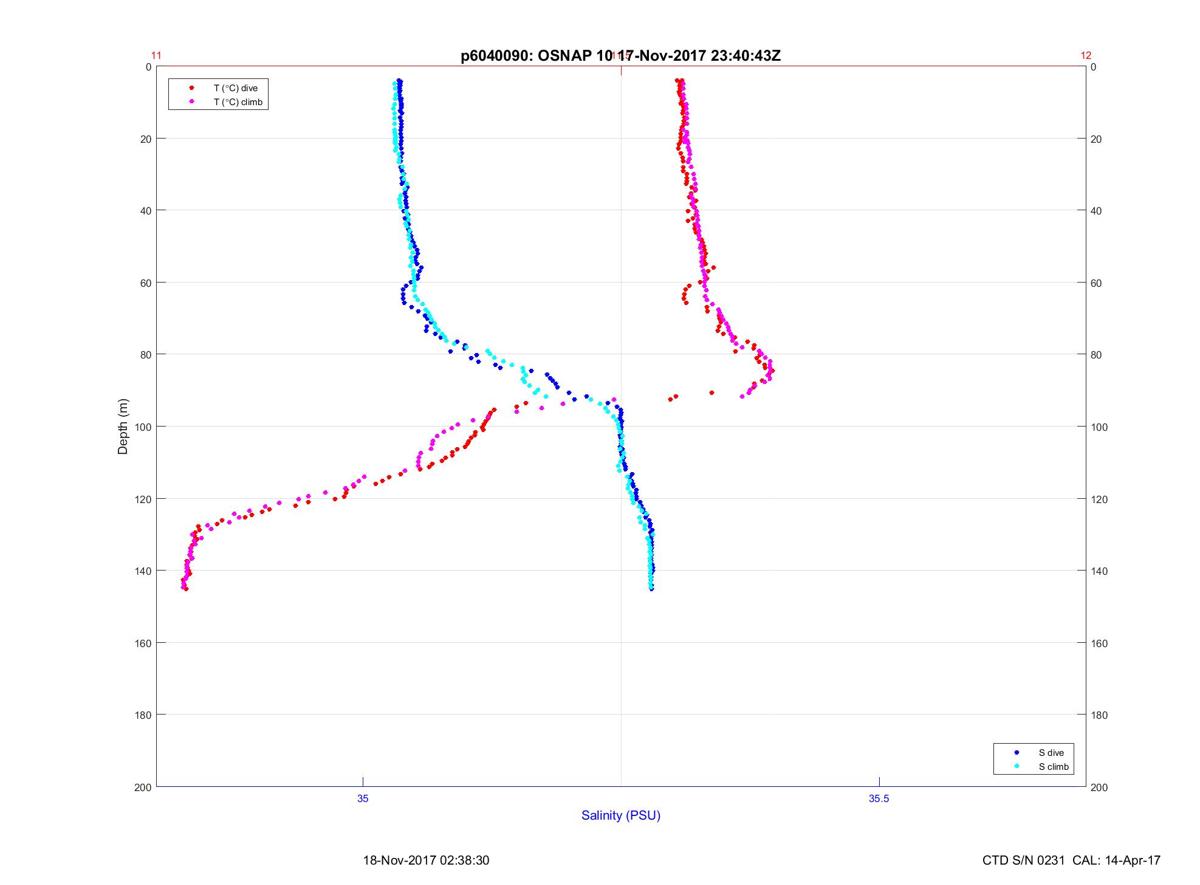Click the '180' tick on the right depth axis
This screenshot has width=1200, height=885.
(1100, 715)
